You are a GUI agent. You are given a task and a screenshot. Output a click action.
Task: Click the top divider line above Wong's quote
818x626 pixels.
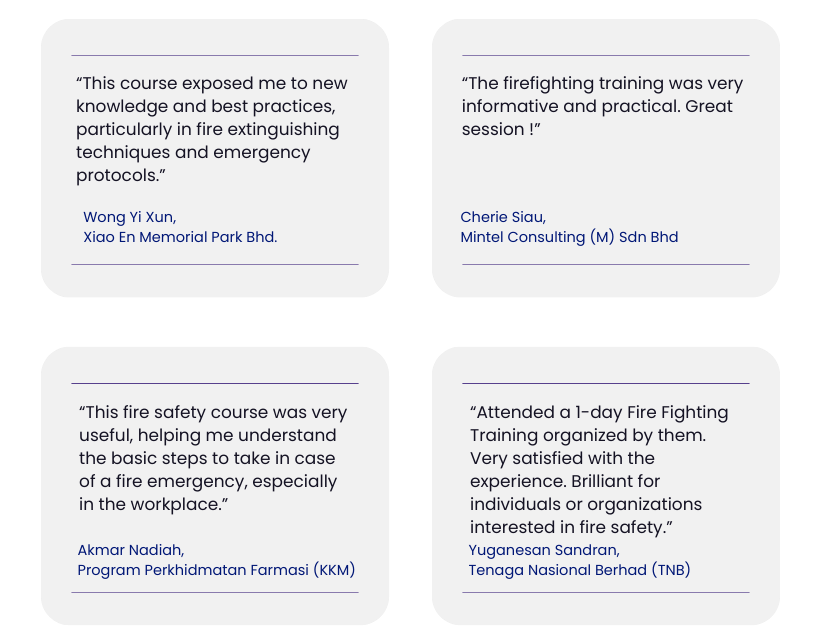coord(215,55)
